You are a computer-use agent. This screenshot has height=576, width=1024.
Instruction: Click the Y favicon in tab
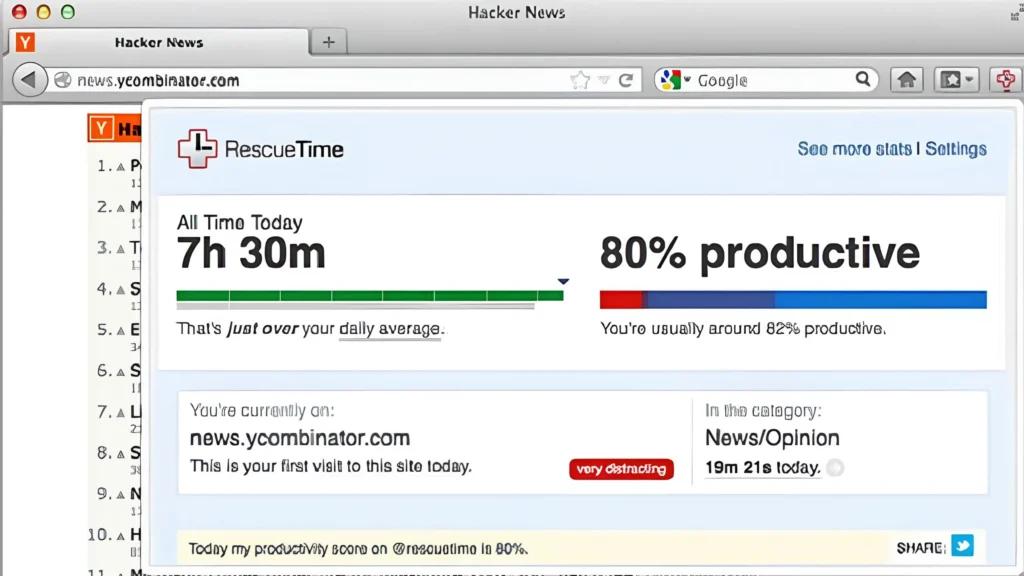pyautogui.click(x=25, y=42)
